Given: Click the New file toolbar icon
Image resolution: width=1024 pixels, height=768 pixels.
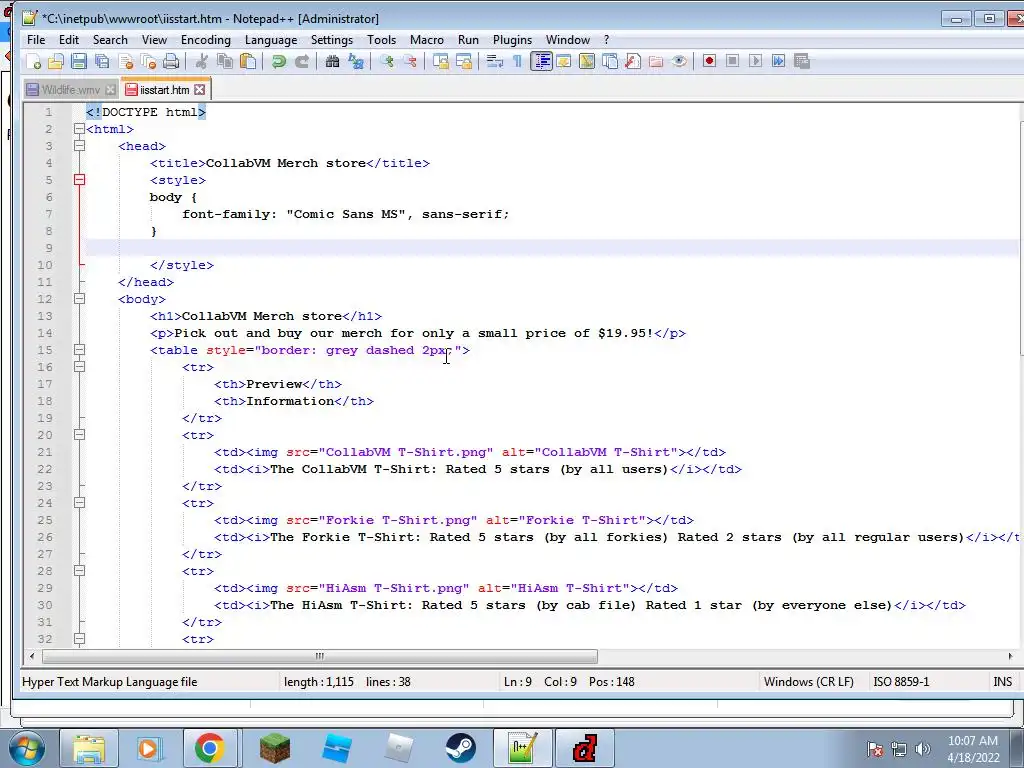Looking at the screenshot, I should pyautogui.click(x=33, y=61).
